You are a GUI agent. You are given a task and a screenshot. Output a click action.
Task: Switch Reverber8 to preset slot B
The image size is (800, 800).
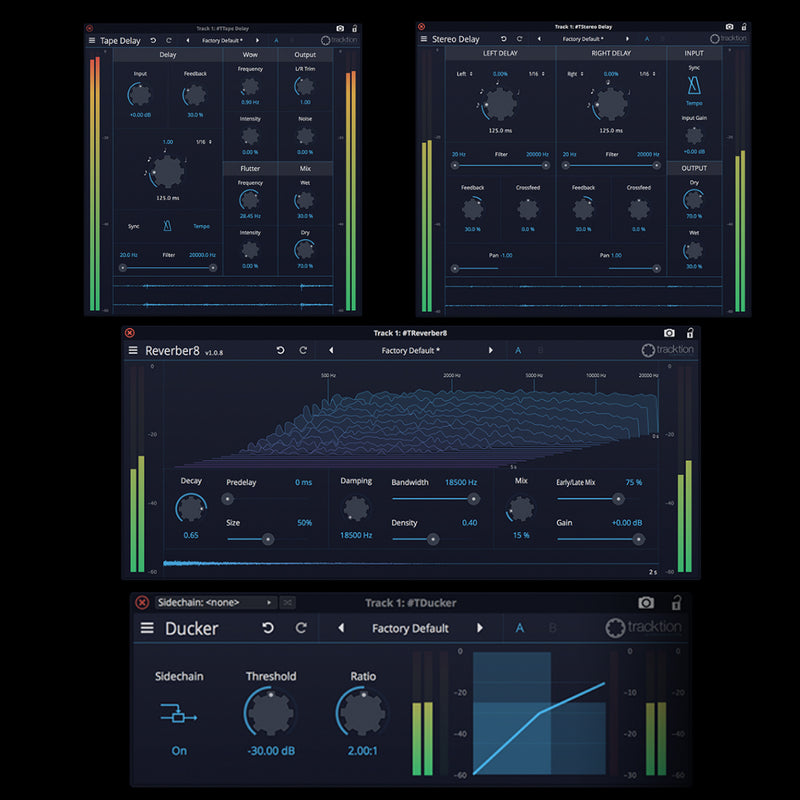[x=542, y=351]
